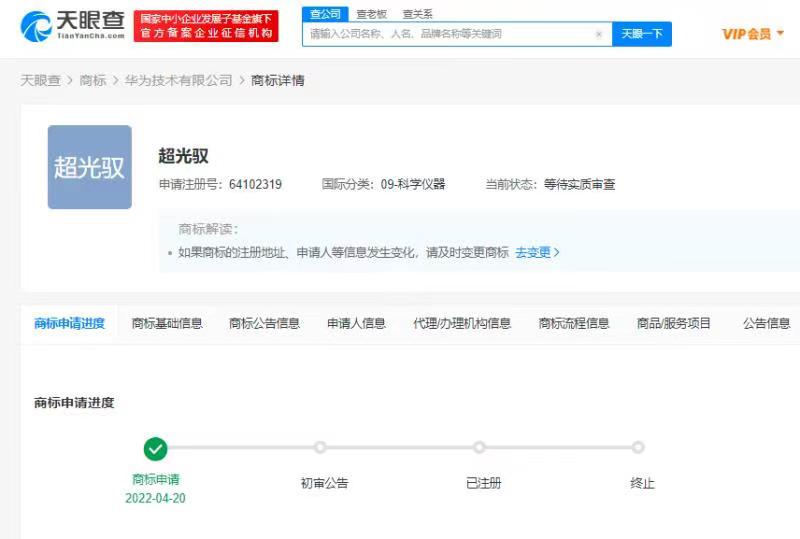The width and height of the screenshot is (800, 539).
Task: Switch to 商标公告信息 tab
Action: [x=264, y=323]
